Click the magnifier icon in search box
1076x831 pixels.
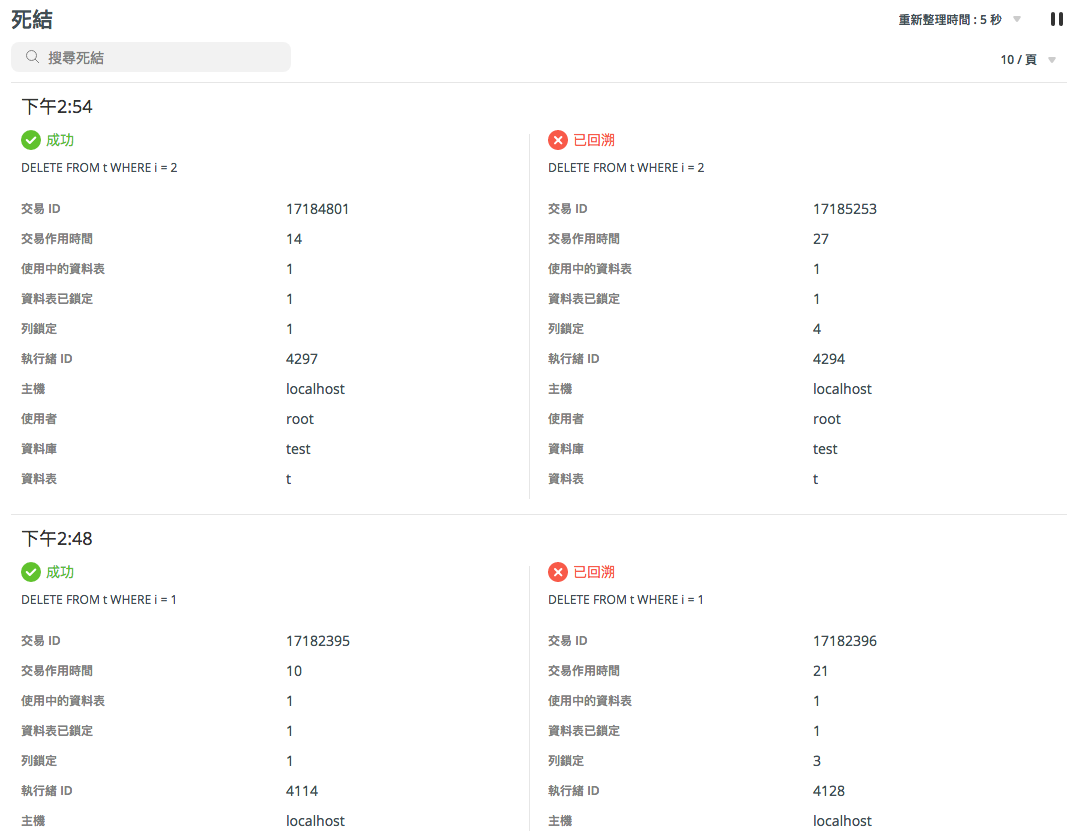tap(32, 57)
